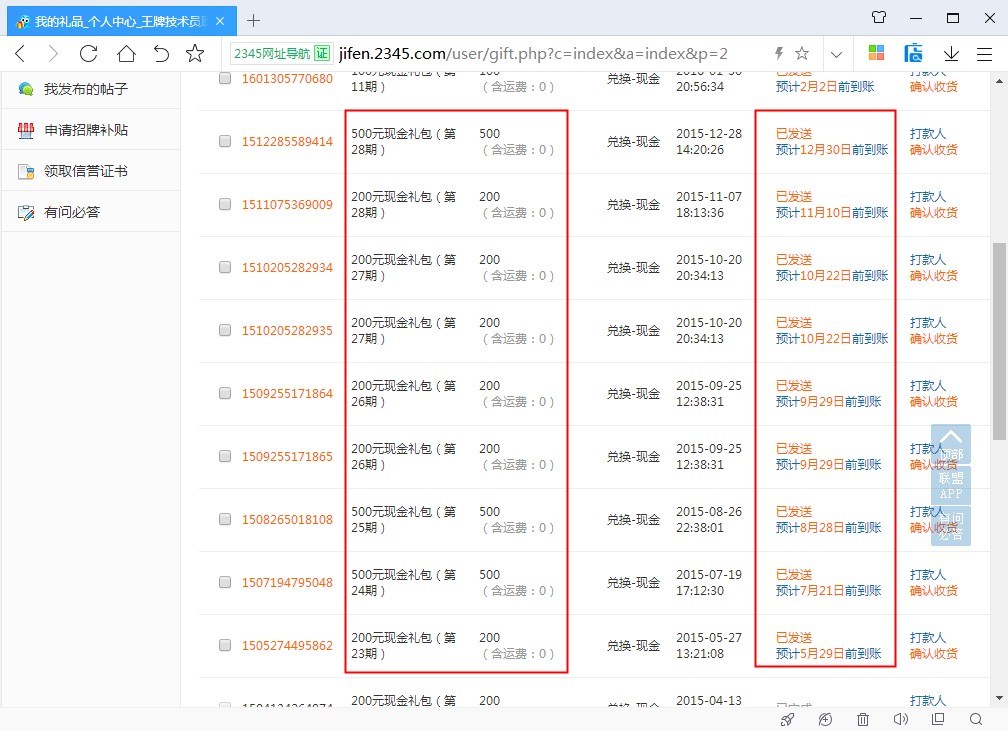
Task: Click scrollbar down arrow at bottom right
Action: pos(999,696)
